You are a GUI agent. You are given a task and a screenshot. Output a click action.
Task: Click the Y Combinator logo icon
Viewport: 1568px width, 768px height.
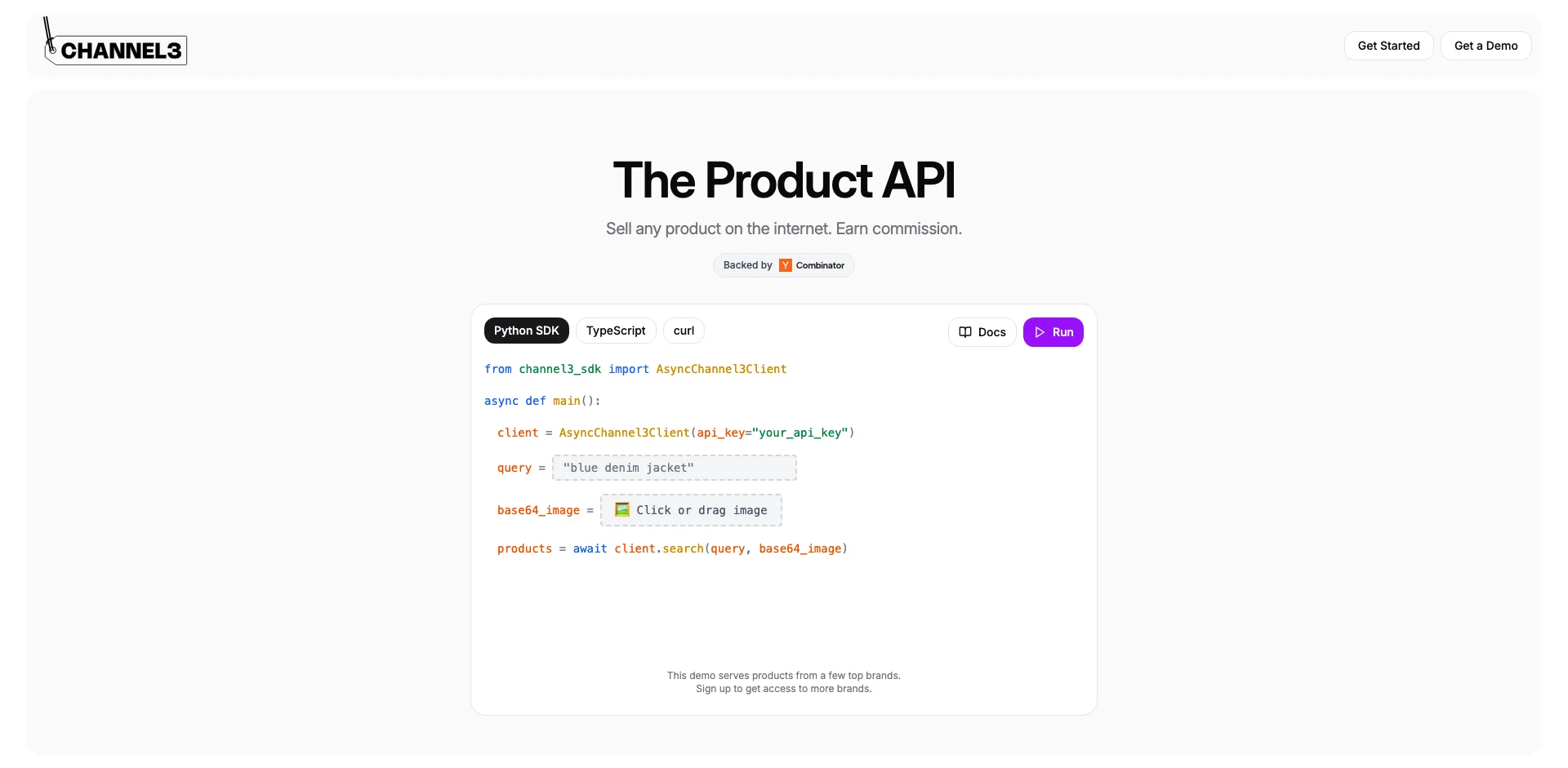(x=786, y=265)
